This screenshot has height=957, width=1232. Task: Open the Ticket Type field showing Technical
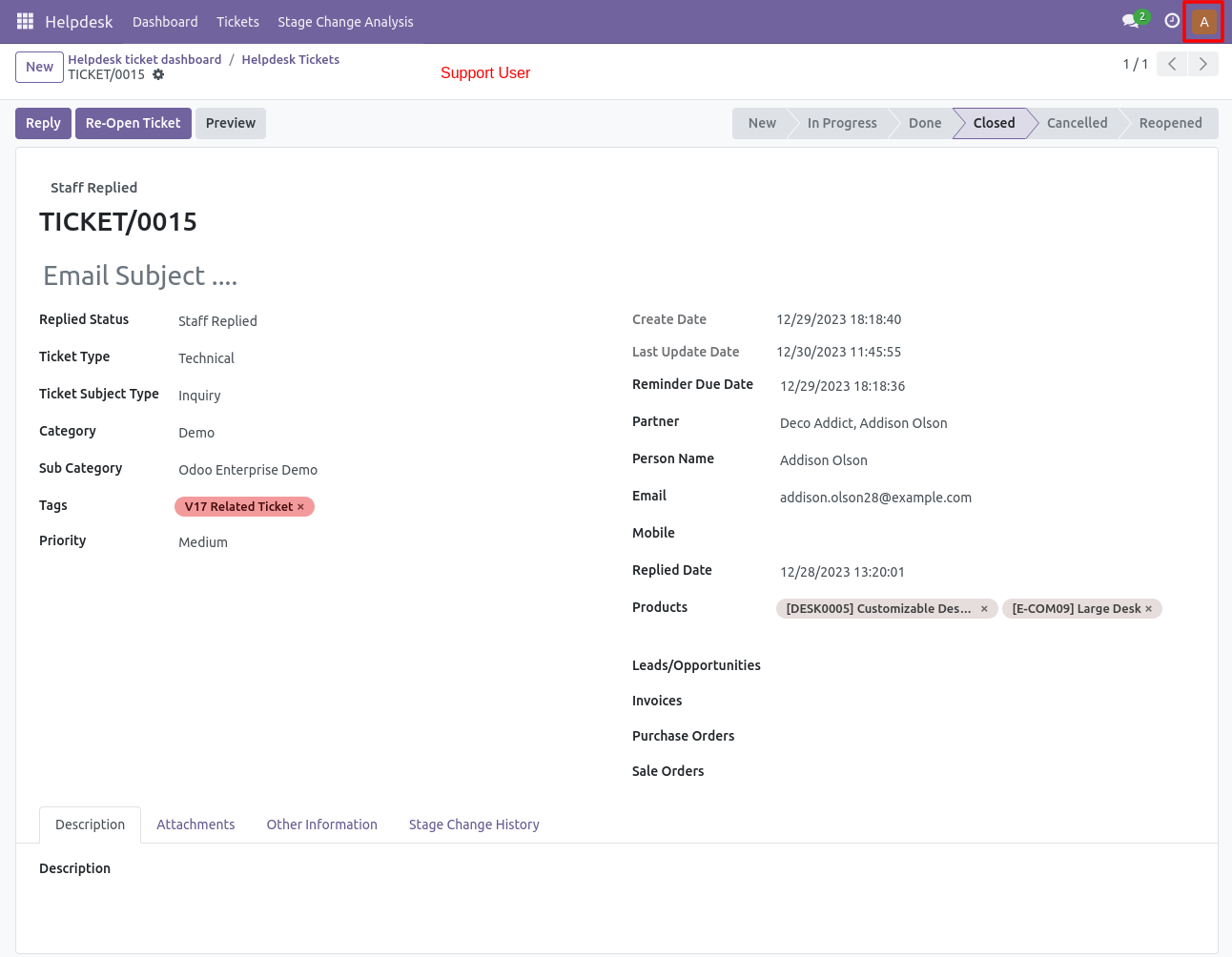391,358
